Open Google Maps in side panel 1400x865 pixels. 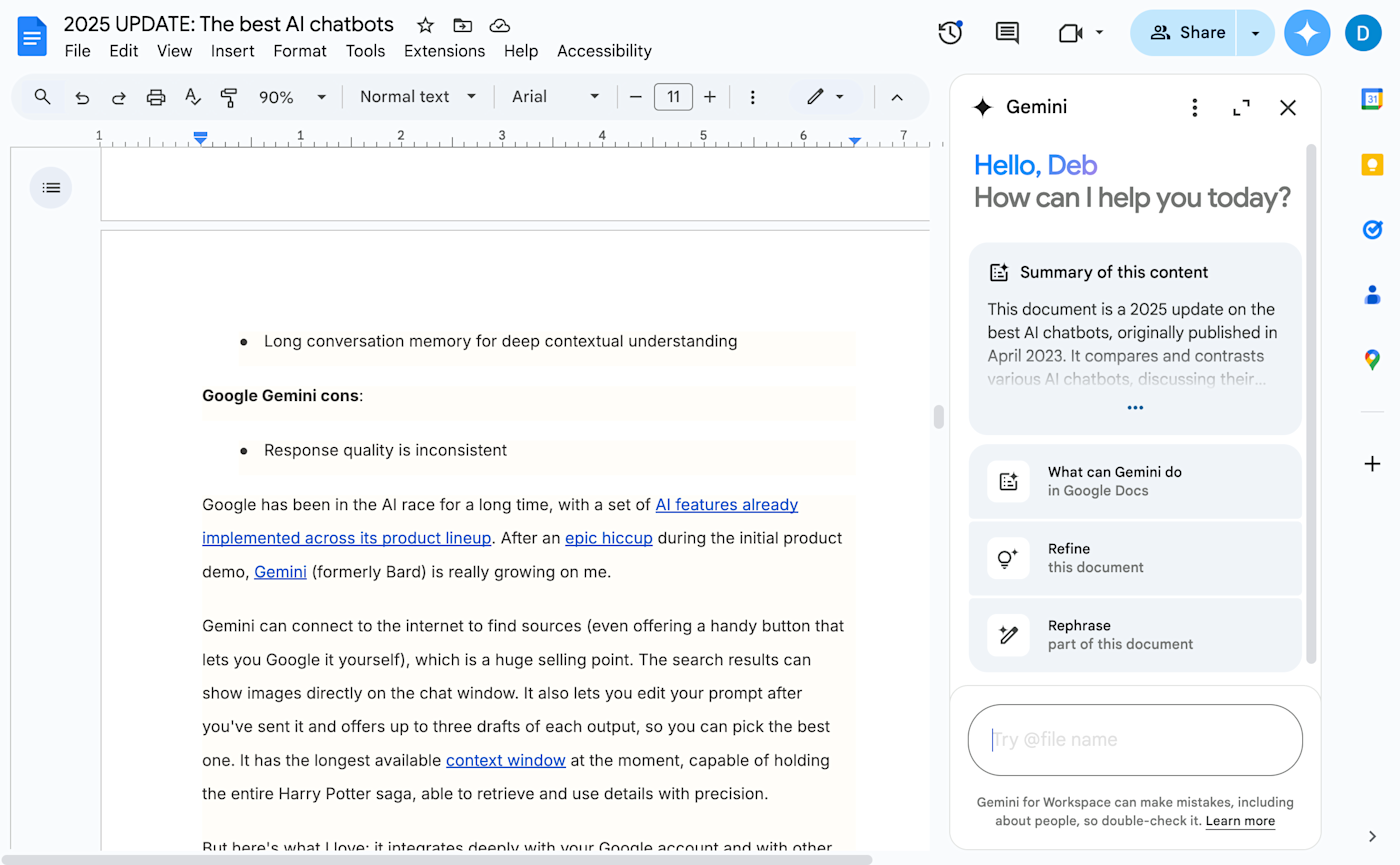pos(1372,360)
